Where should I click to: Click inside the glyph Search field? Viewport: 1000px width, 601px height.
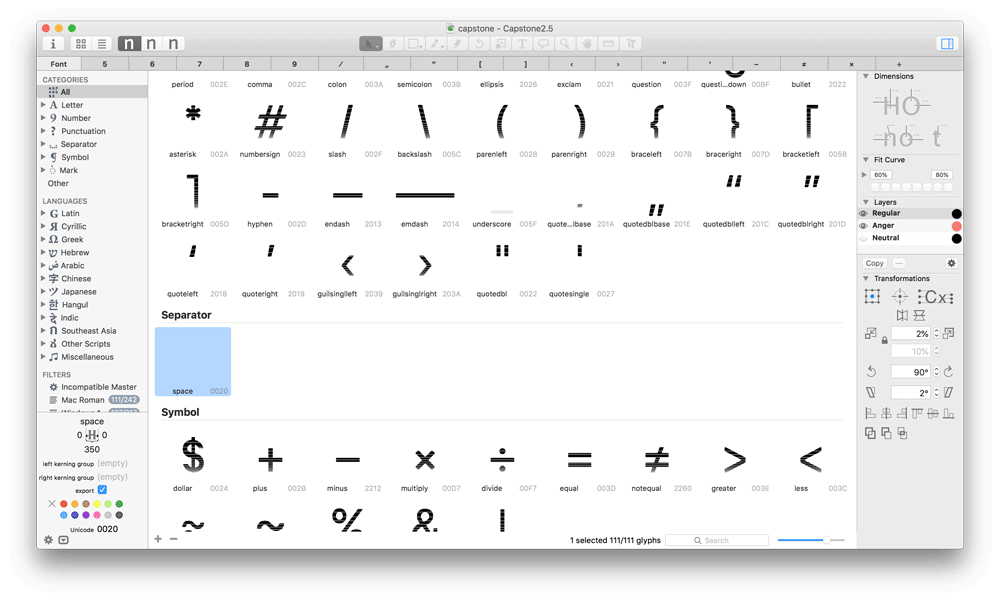tap(718, 539)
